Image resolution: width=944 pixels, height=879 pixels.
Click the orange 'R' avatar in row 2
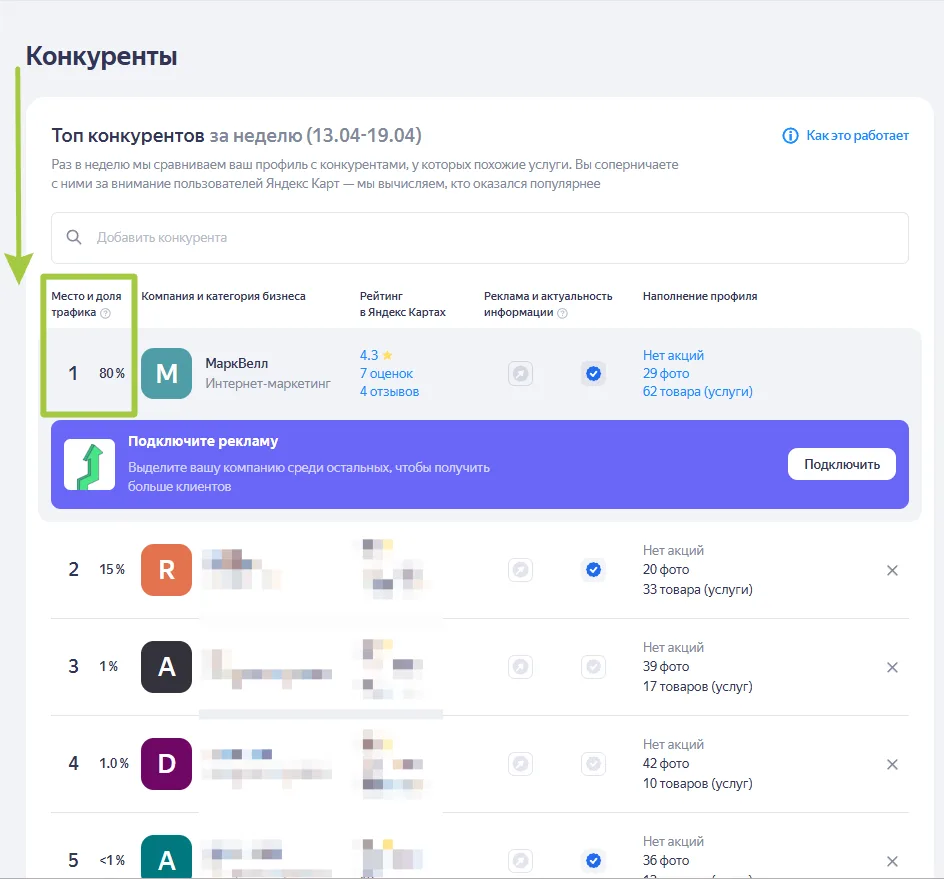pyautogui.click(x=167, y=570)
